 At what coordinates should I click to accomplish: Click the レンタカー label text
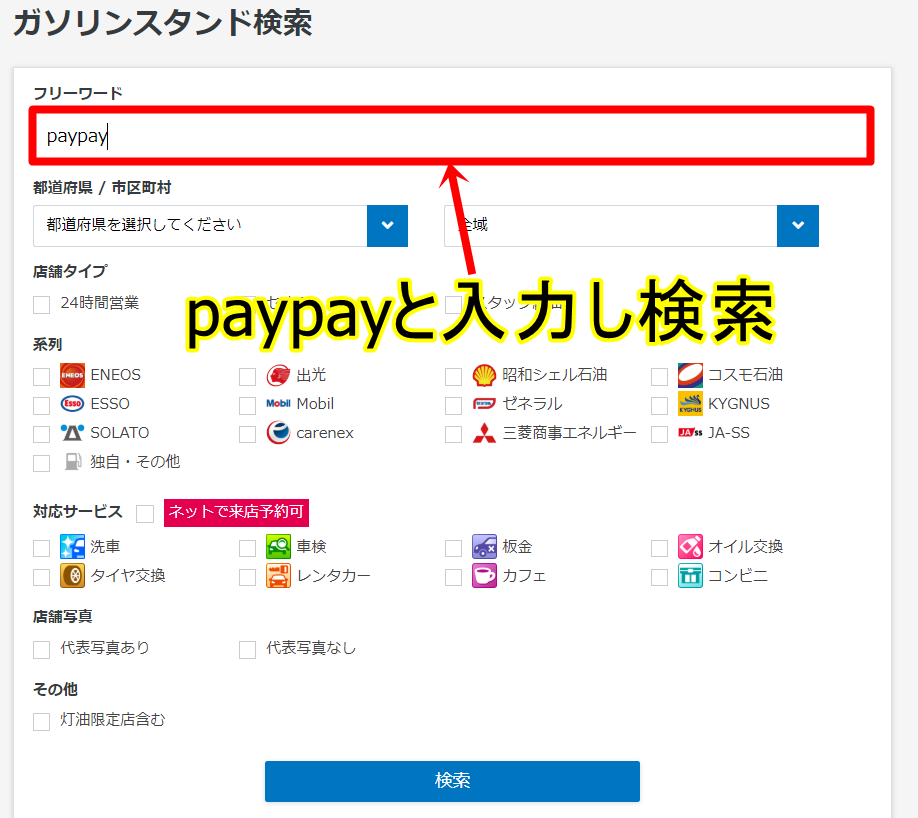(333, 576)
